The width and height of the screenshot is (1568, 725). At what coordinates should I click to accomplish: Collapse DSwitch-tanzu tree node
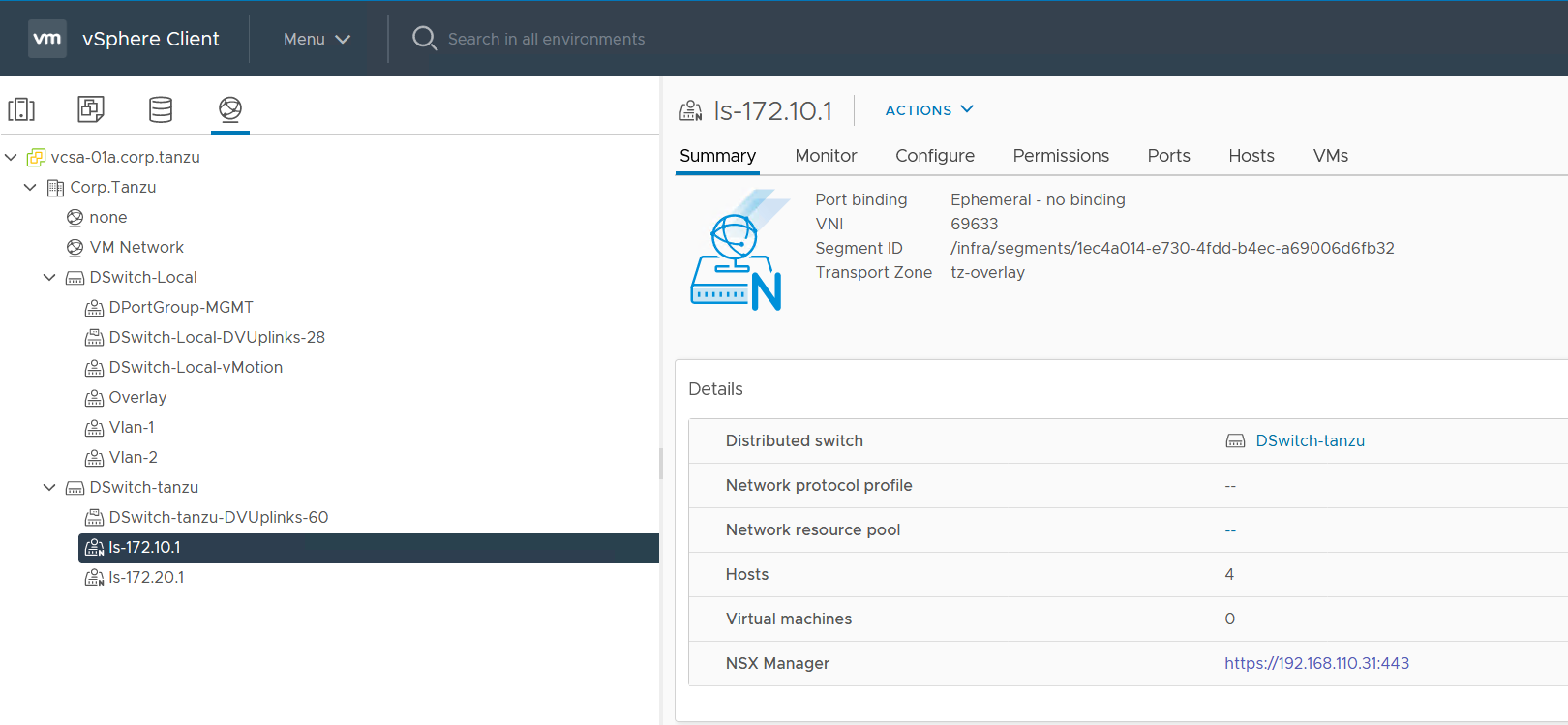click(49, 487)
